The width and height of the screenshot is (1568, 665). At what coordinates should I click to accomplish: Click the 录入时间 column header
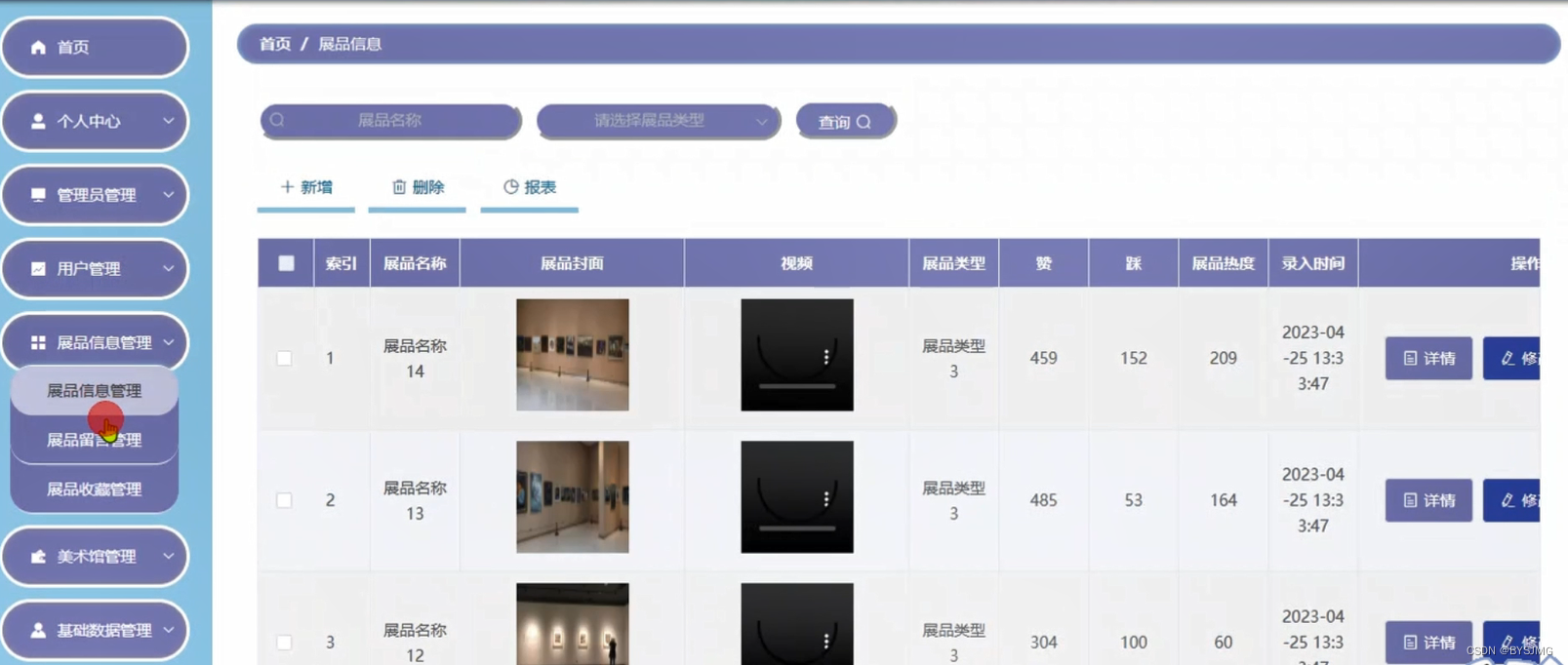(1313, 263)
